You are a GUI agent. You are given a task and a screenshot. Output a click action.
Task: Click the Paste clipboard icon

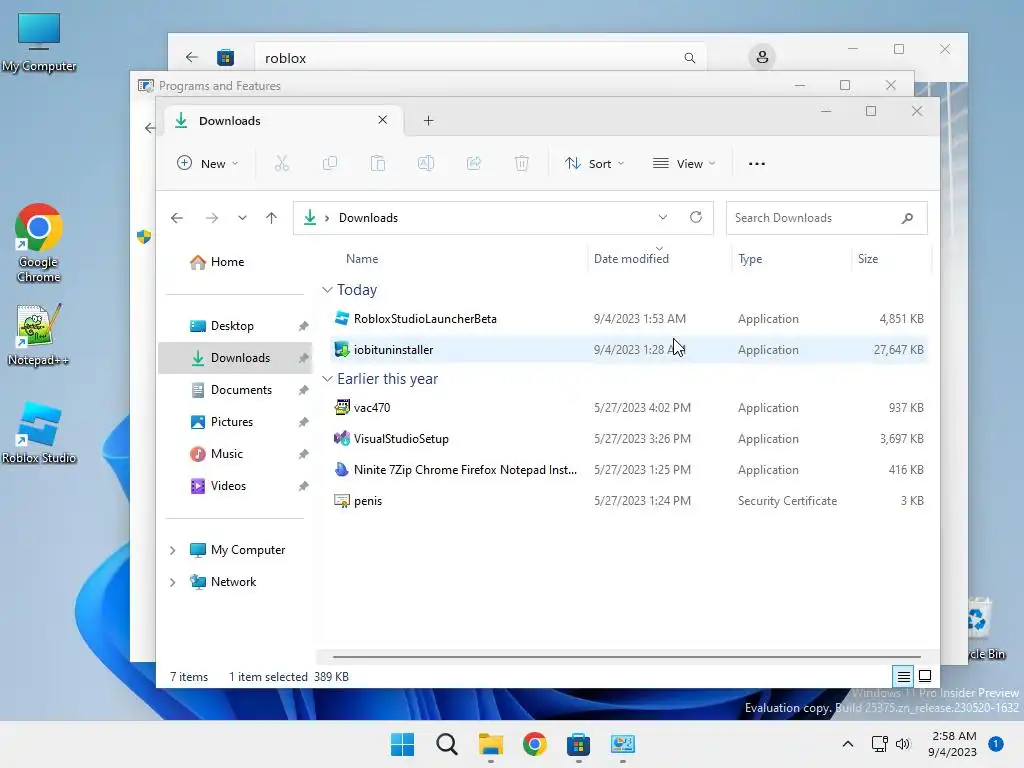click(377, 163)
